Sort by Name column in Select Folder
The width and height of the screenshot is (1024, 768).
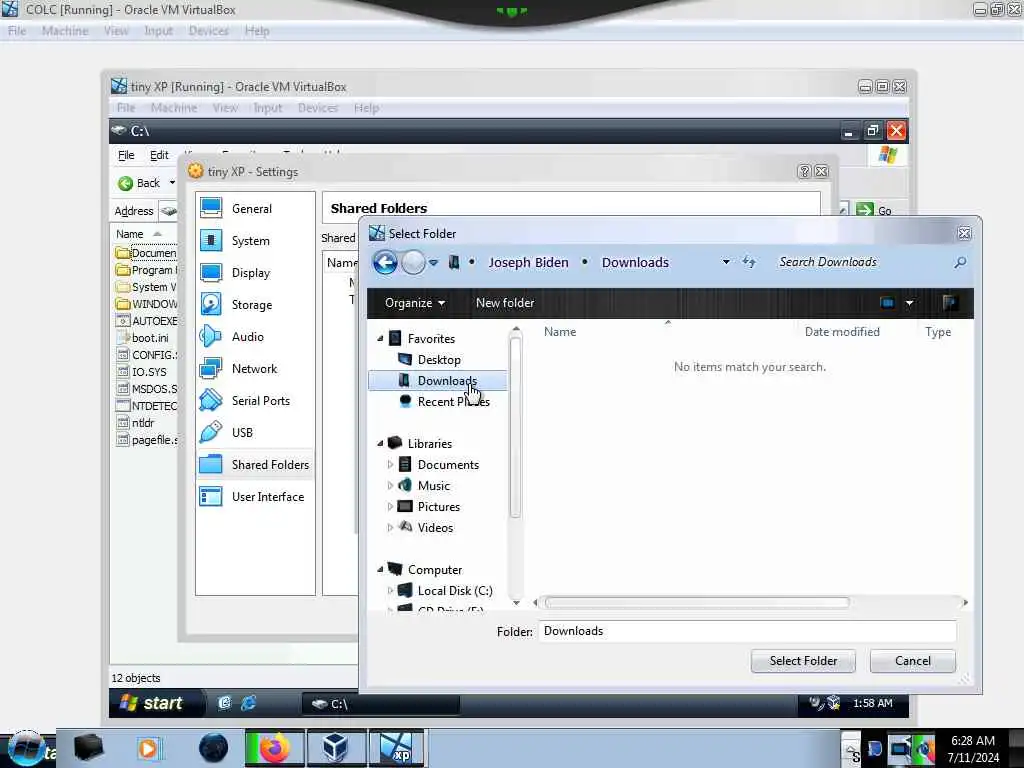(560, 332)
